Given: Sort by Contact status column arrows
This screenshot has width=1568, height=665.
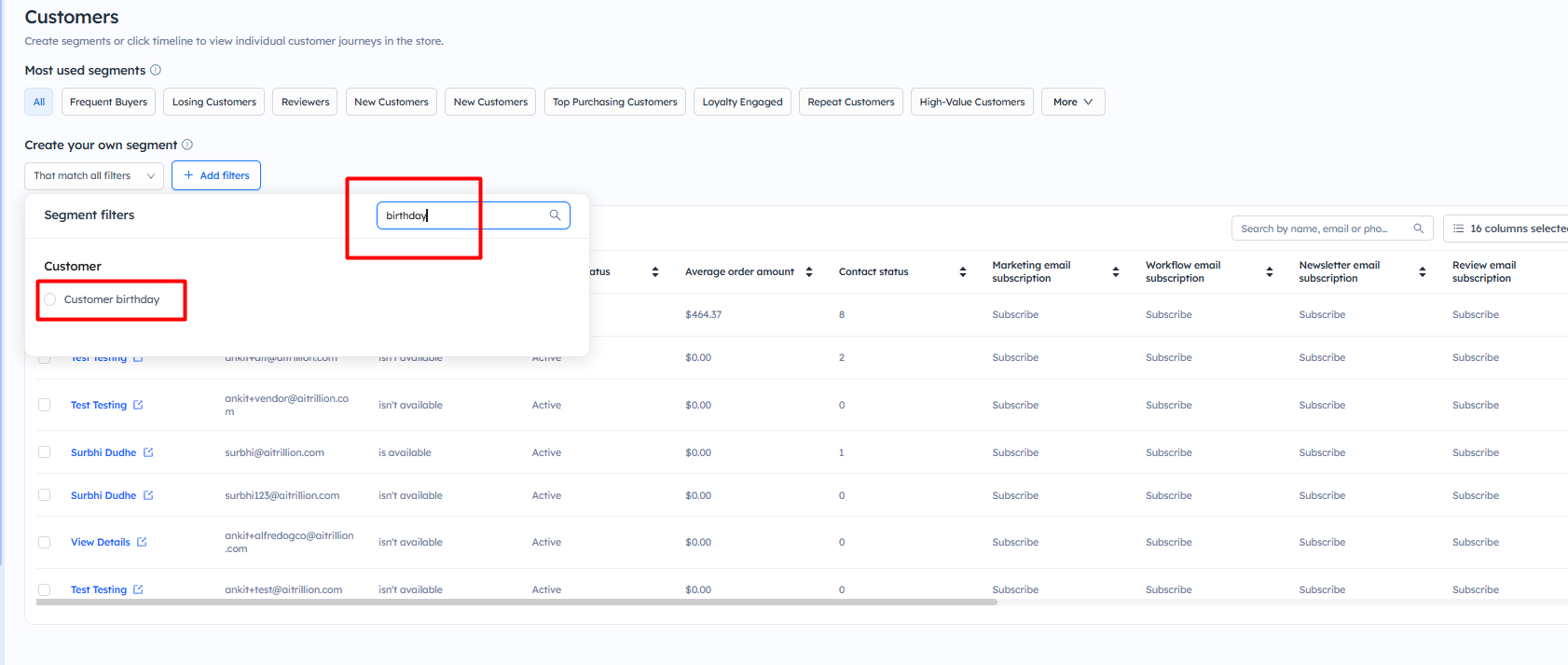Looking at the screenshot, I should 963,272.
